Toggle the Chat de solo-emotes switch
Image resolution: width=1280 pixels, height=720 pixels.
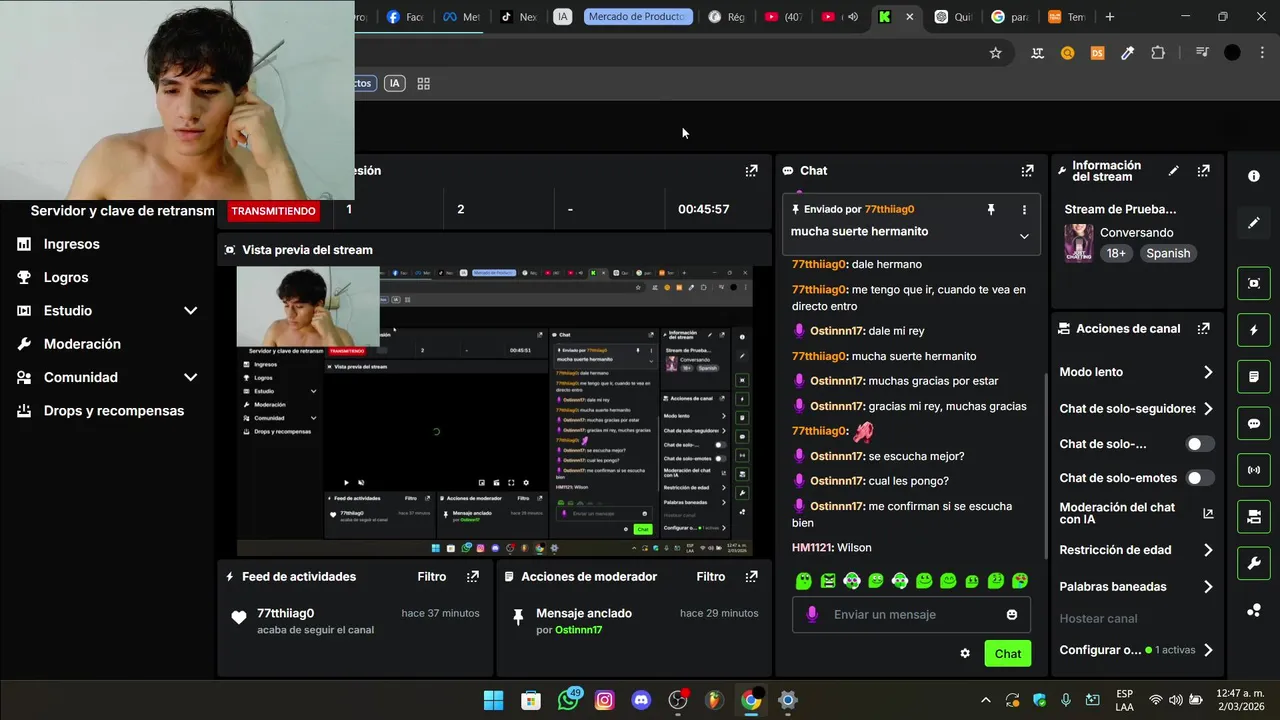(x=1200, y=478)
